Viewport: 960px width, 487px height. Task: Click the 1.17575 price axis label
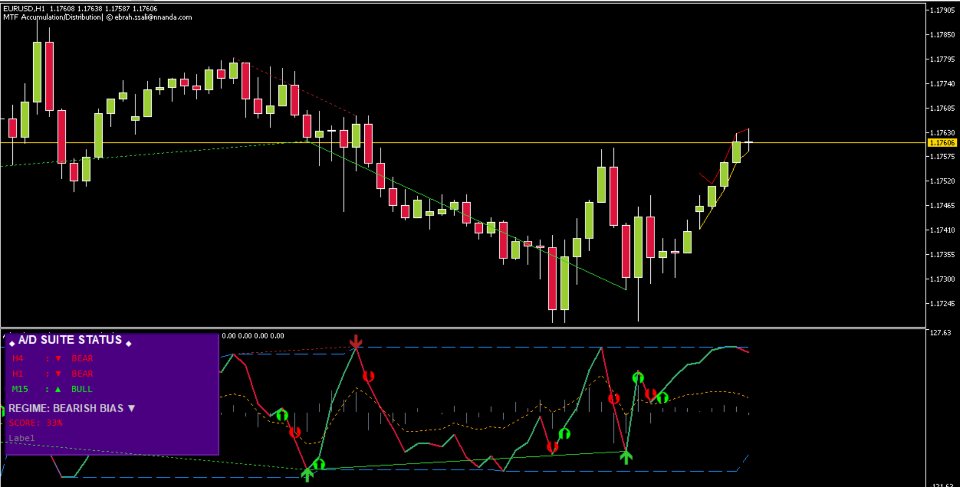pyautogui.click(x=945, y=157)
